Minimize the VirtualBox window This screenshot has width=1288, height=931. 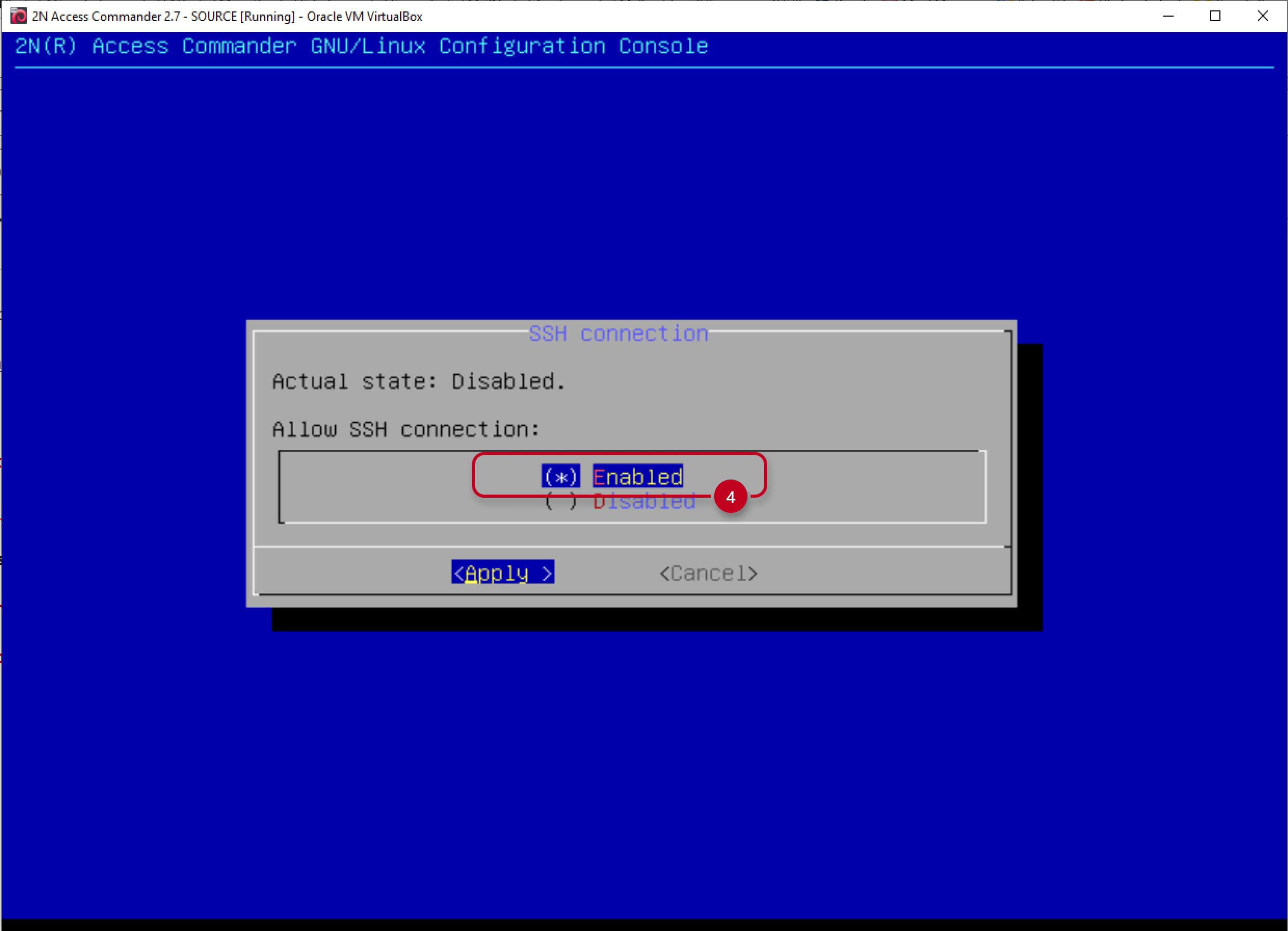click(1168, 16)
